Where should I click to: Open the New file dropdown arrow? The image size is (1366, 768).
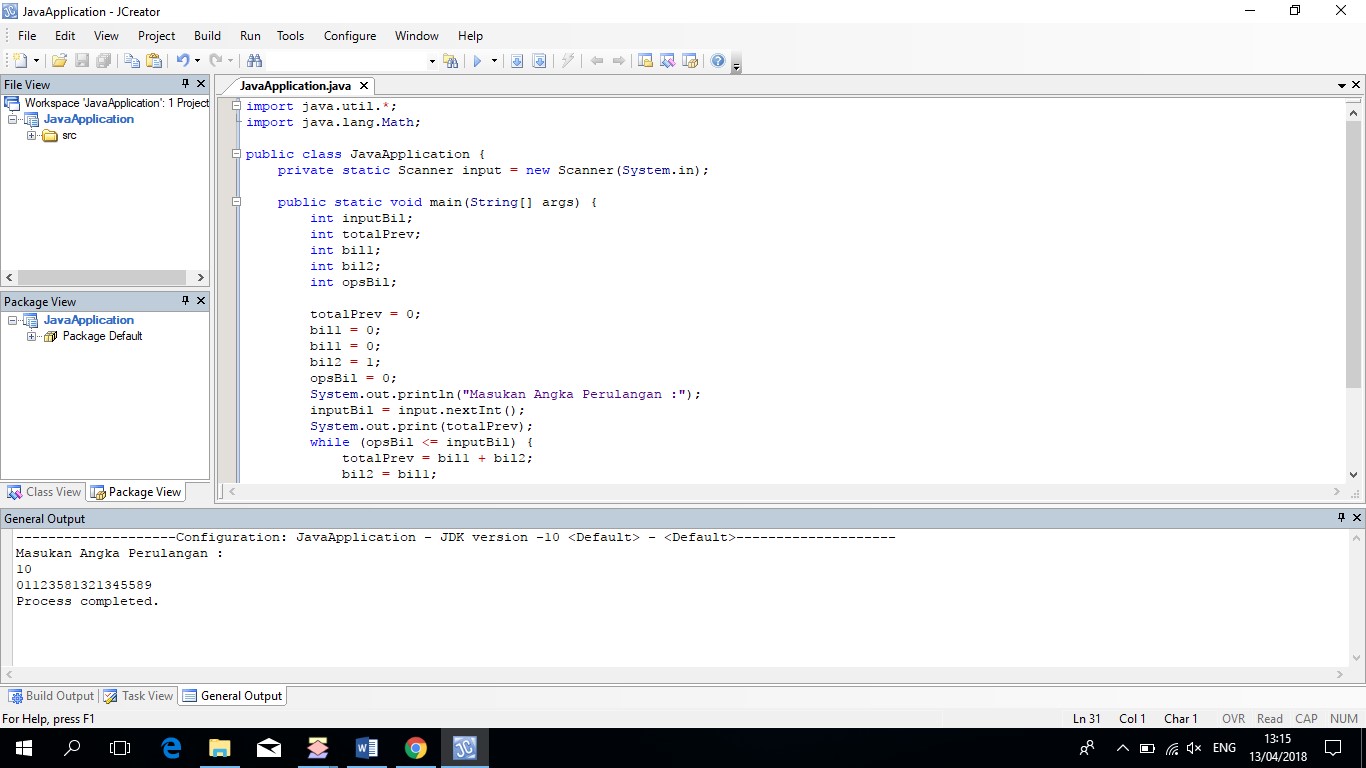35,61
